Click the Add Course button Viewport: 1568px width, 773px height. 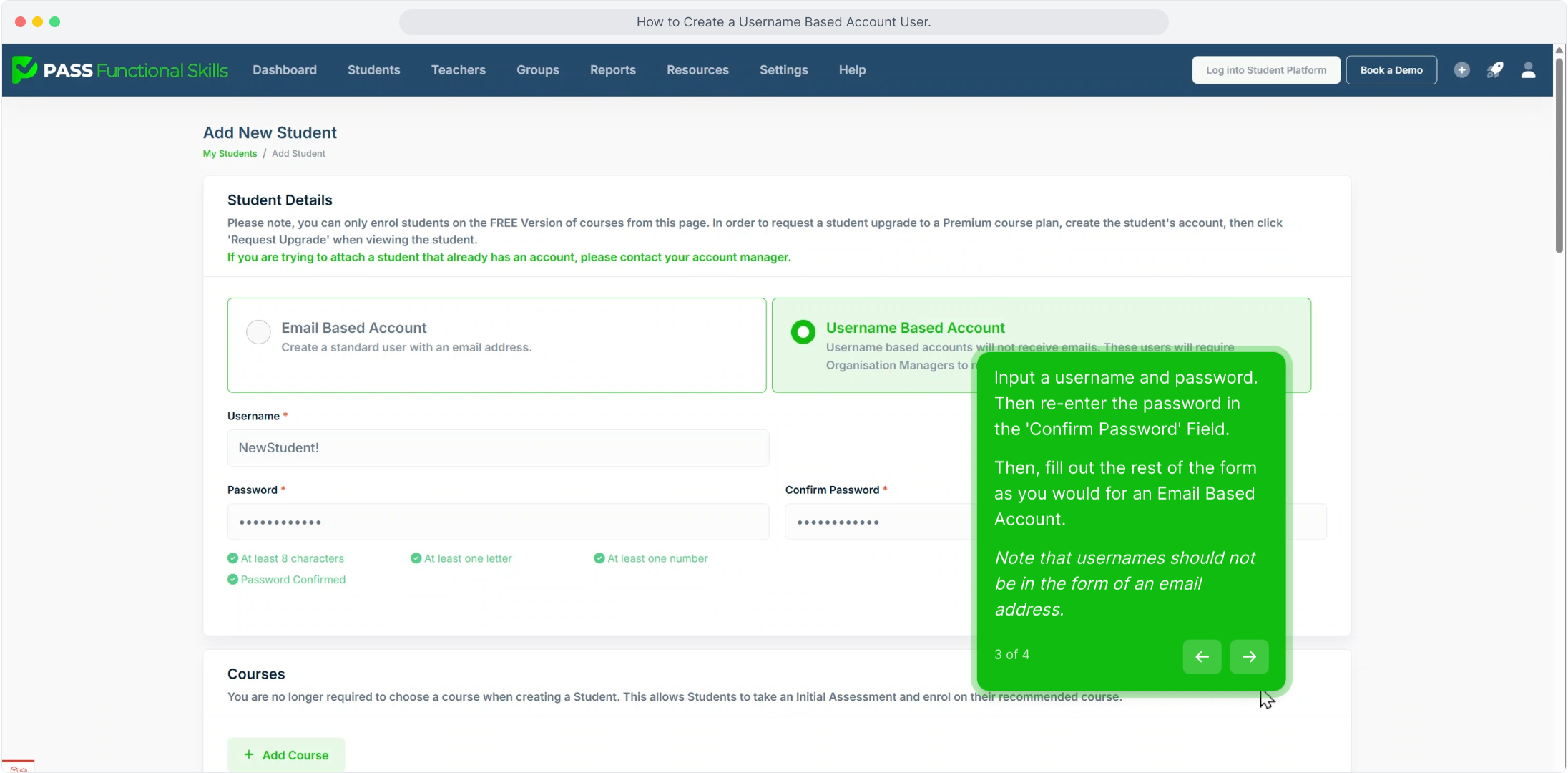click(286, 754)
